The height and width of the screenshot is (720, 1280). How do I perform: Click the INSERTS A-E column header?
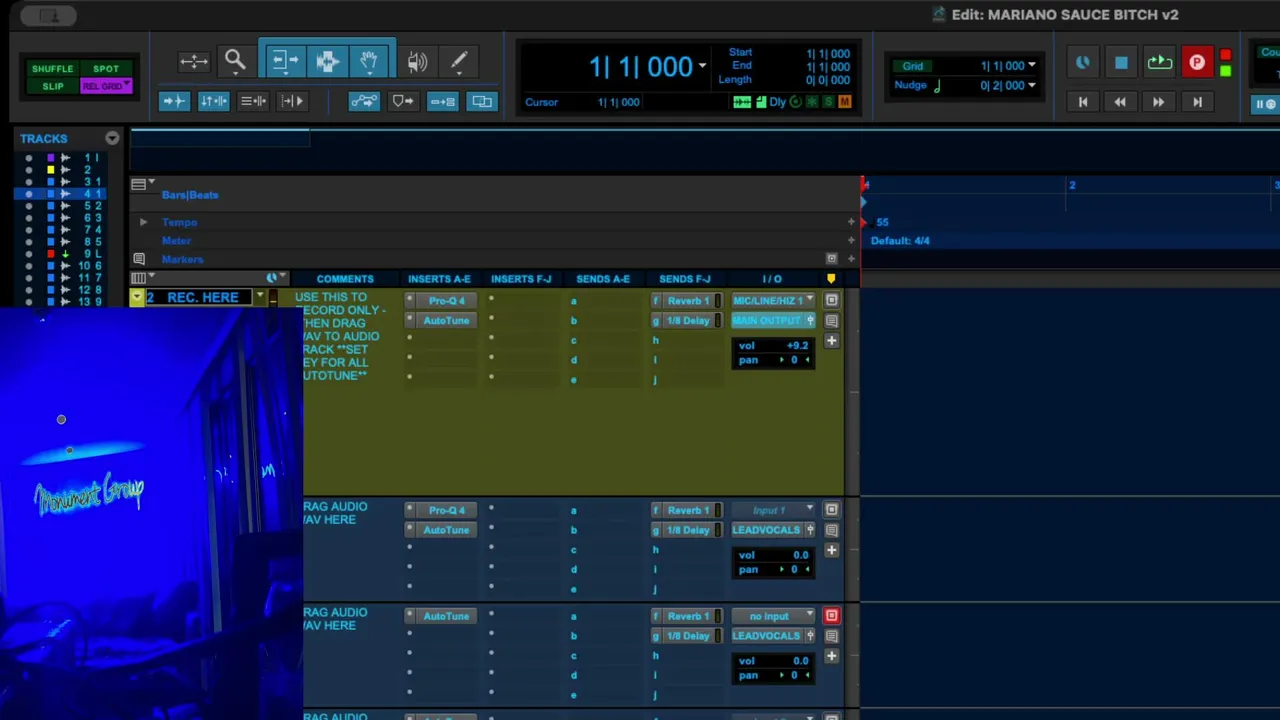point(439,279)
